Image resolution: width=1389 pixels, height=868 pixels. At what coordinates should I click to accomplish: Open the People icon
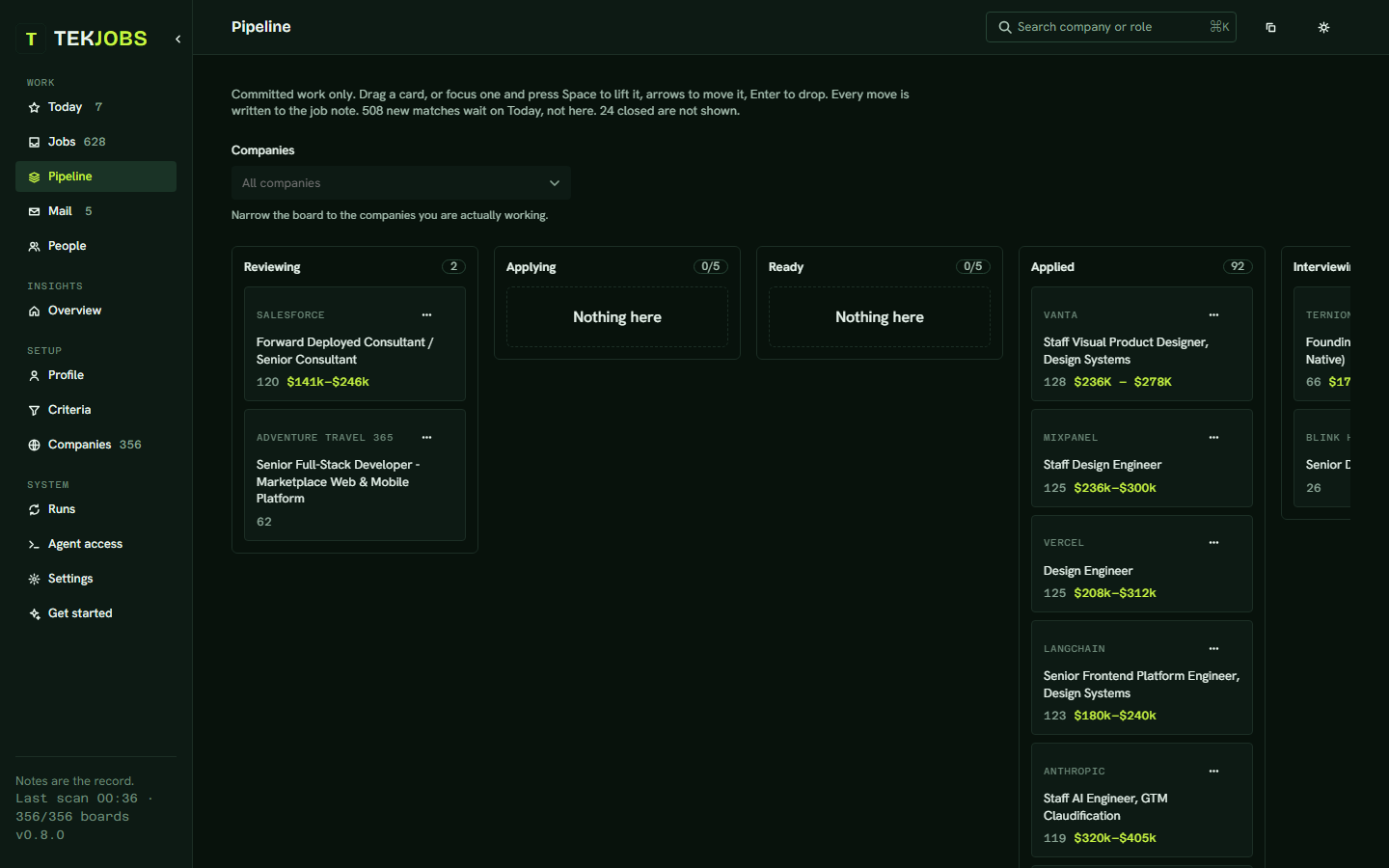pos(34,246)
